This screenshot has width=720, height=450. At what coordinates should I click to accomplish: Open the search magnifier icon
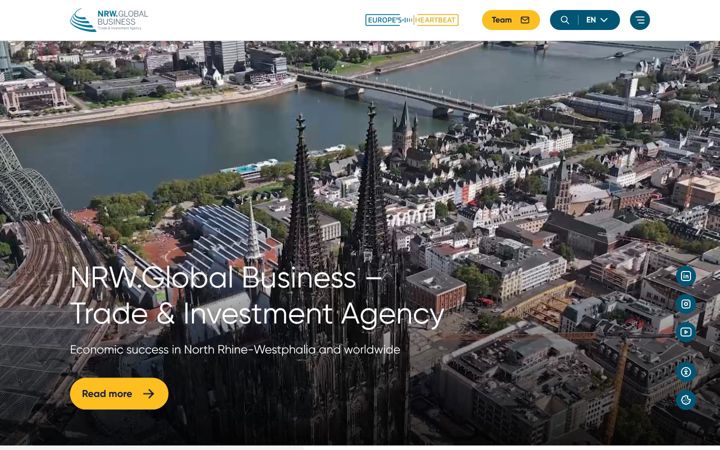click(x=565, y=20)
